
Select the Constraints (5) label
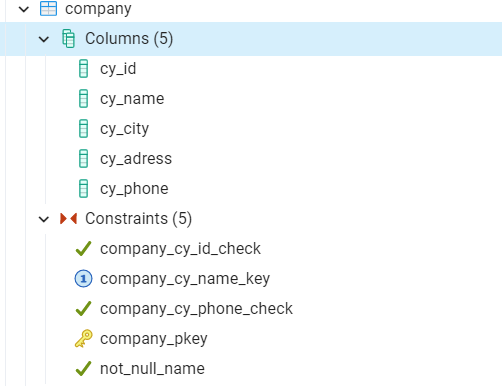138,219
